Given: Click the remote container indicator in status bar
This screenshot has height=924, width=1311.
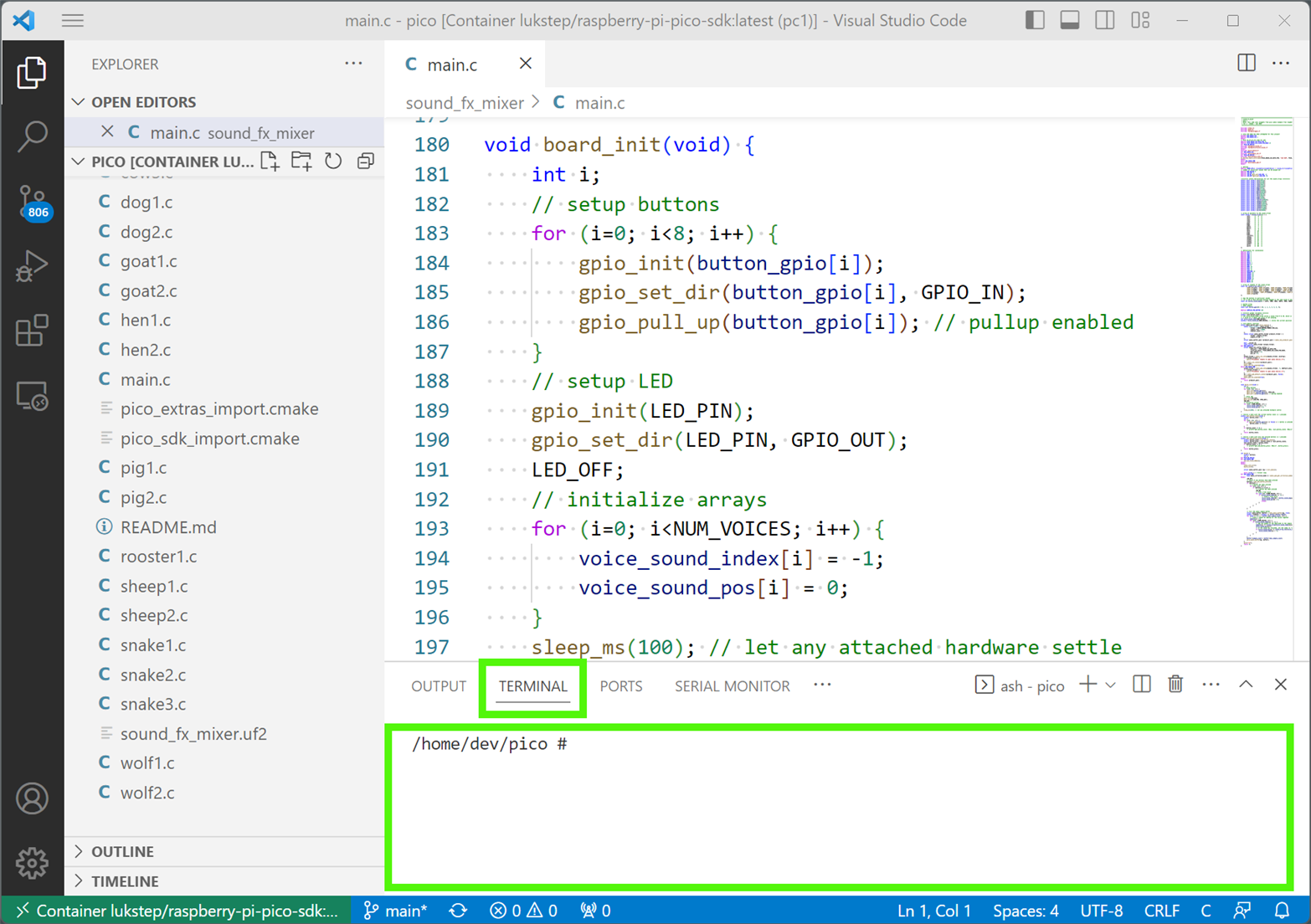Looking at the screenshot, I should click(177, 911).
